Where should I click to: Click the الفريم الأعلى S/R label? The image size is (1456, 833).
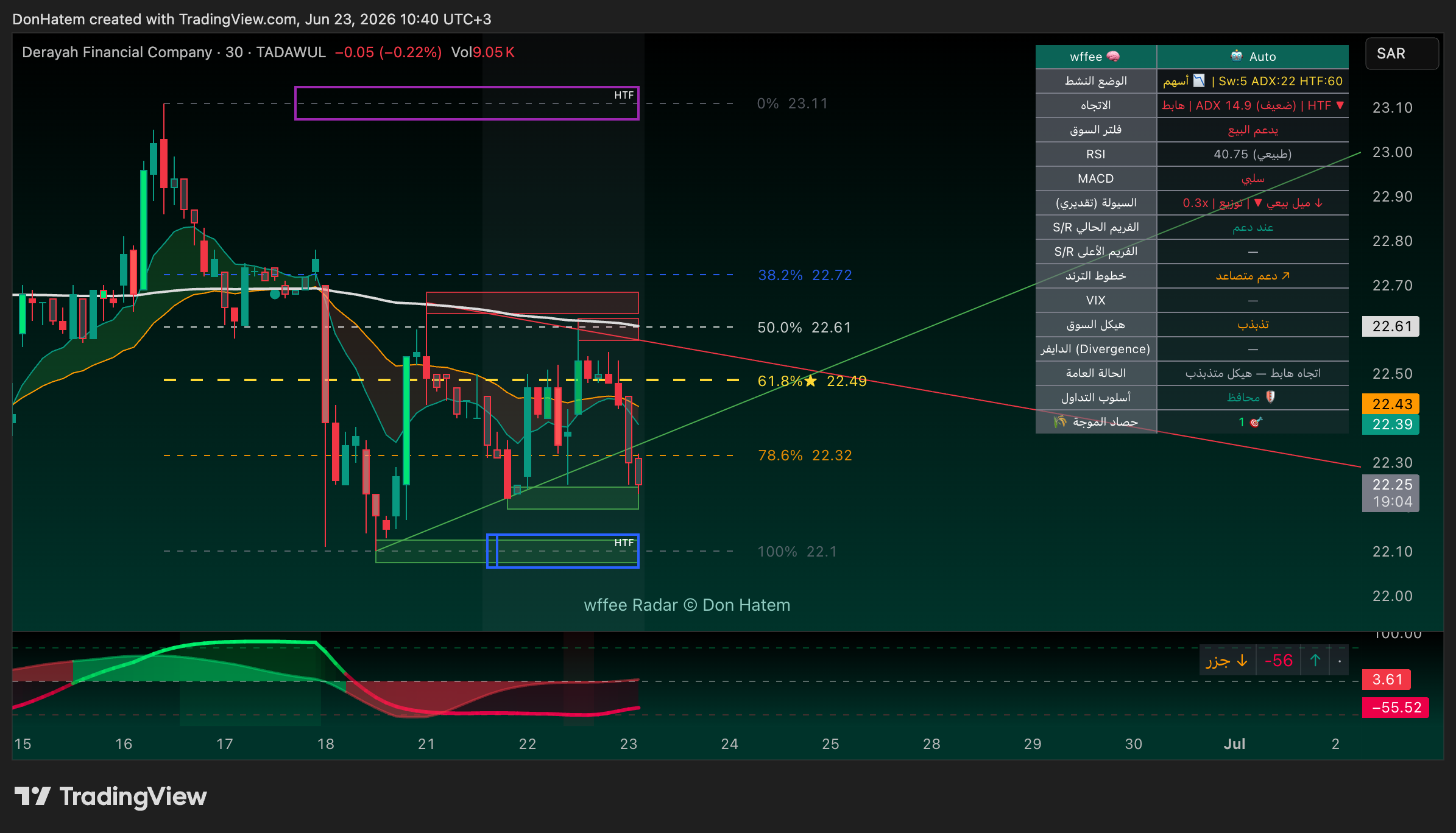click(x=1096, y=251)
